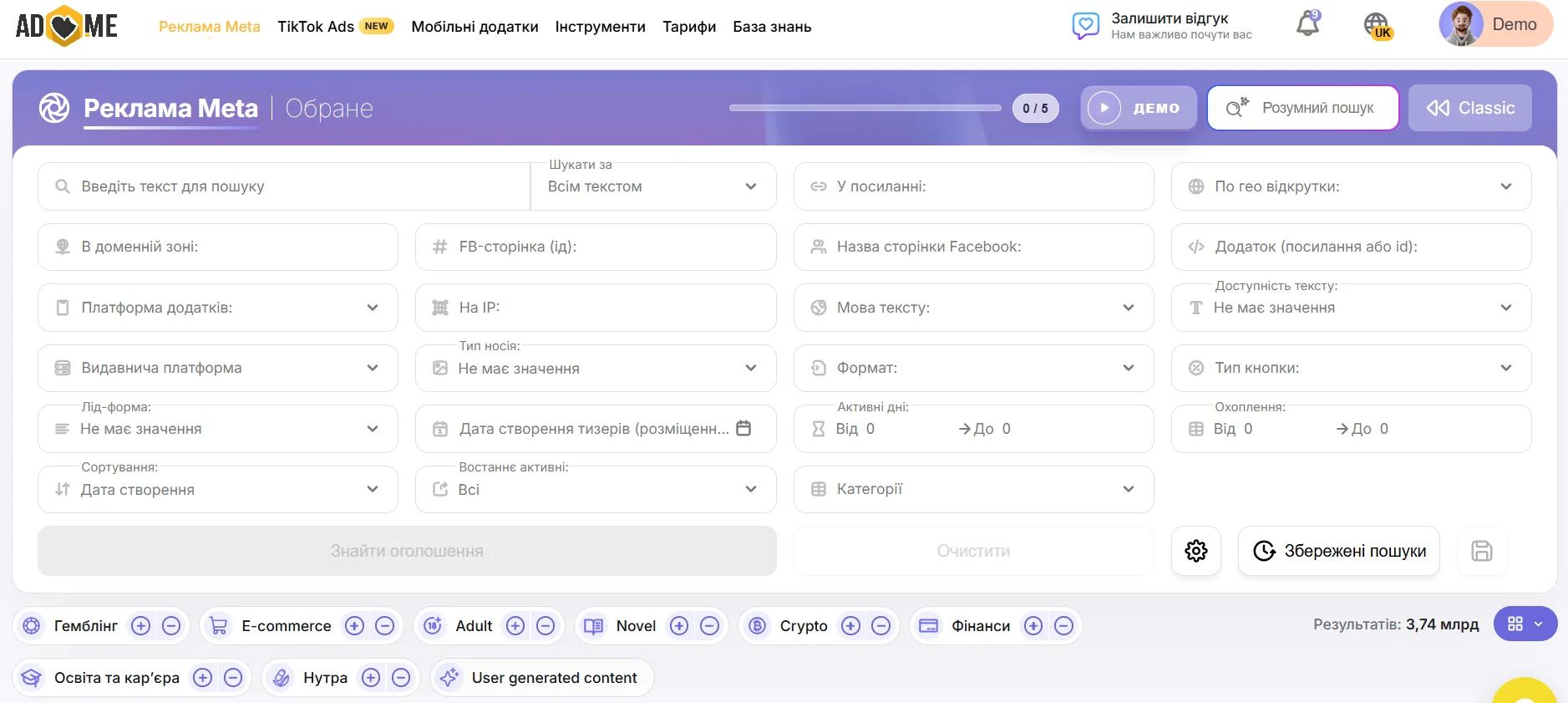The image size is (1568, 703).
Task: Exclude Гемблінг category with minus icon
Action: click(x=171, y=626)
